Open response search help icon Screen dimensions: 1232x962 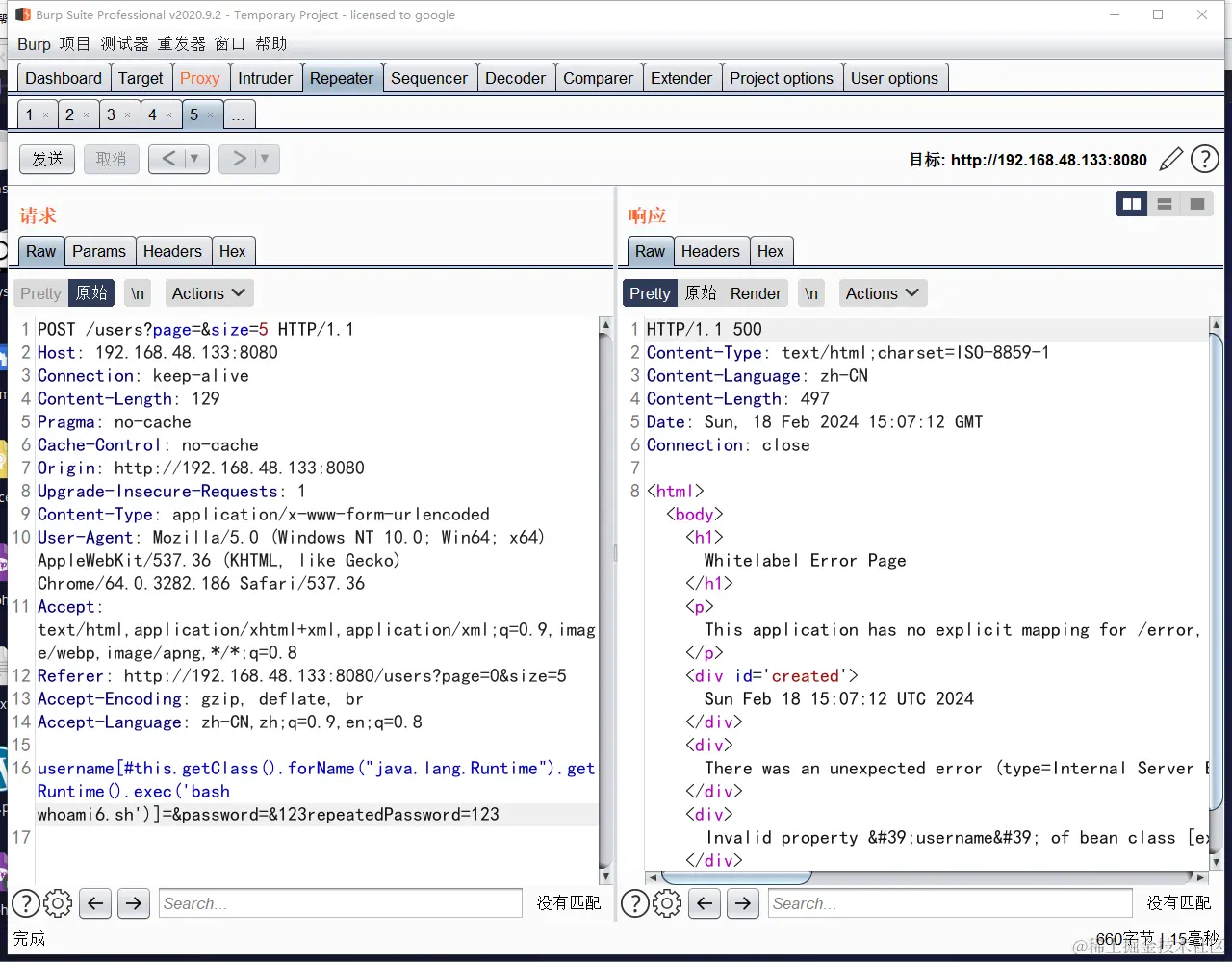[635, 902]
